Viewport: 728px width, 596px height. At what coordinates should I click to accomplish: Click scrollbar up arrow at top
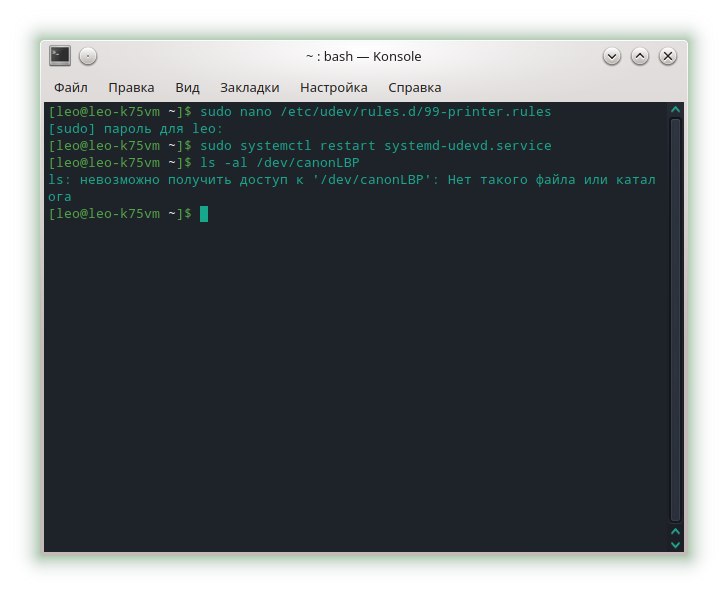(x=676, y=110)
